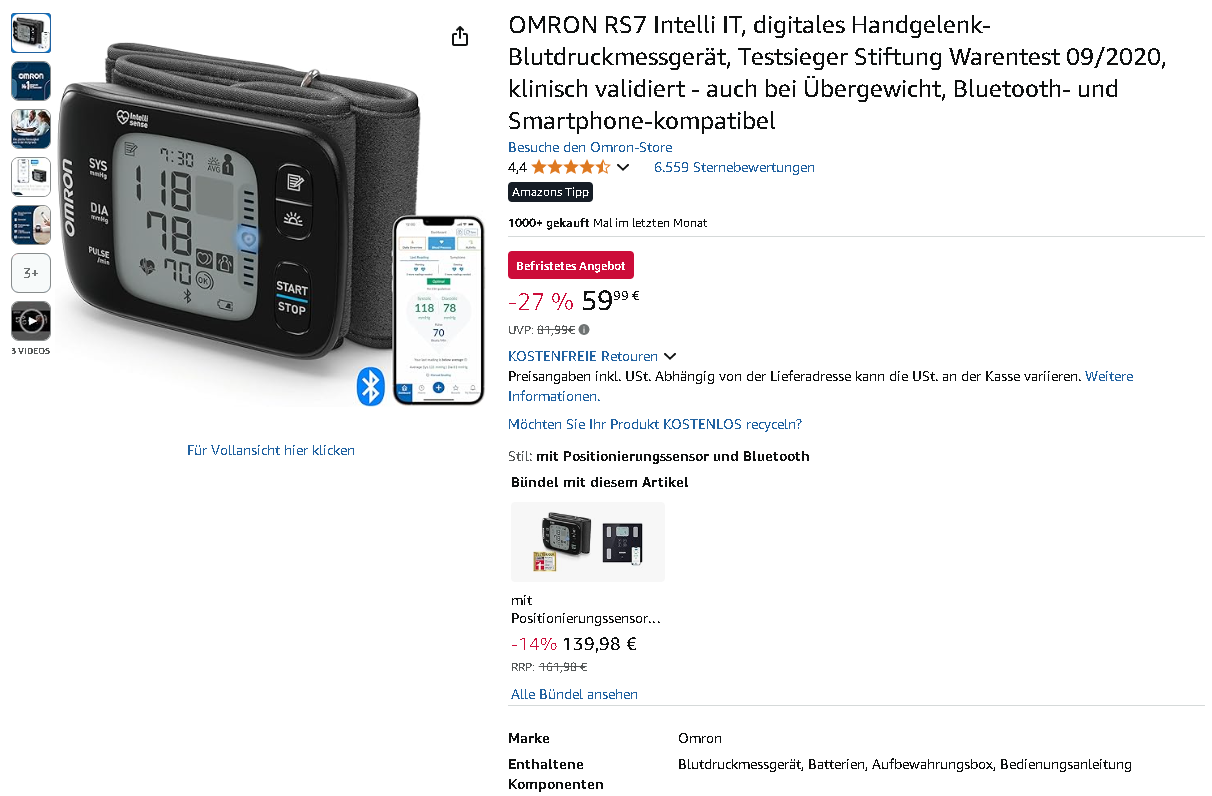Select the fifth image thumbnail in sidebar
This screenshot has width=1212, height=796.
[31, 225]
